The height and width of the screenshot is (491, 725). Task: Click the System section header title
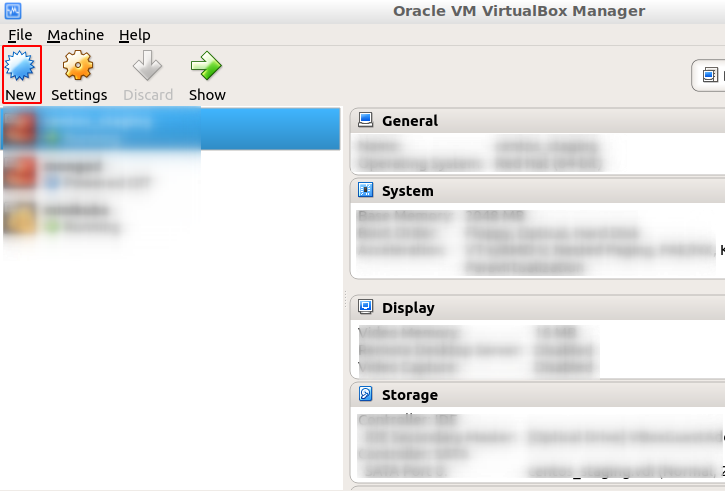(x=407, y=190)
